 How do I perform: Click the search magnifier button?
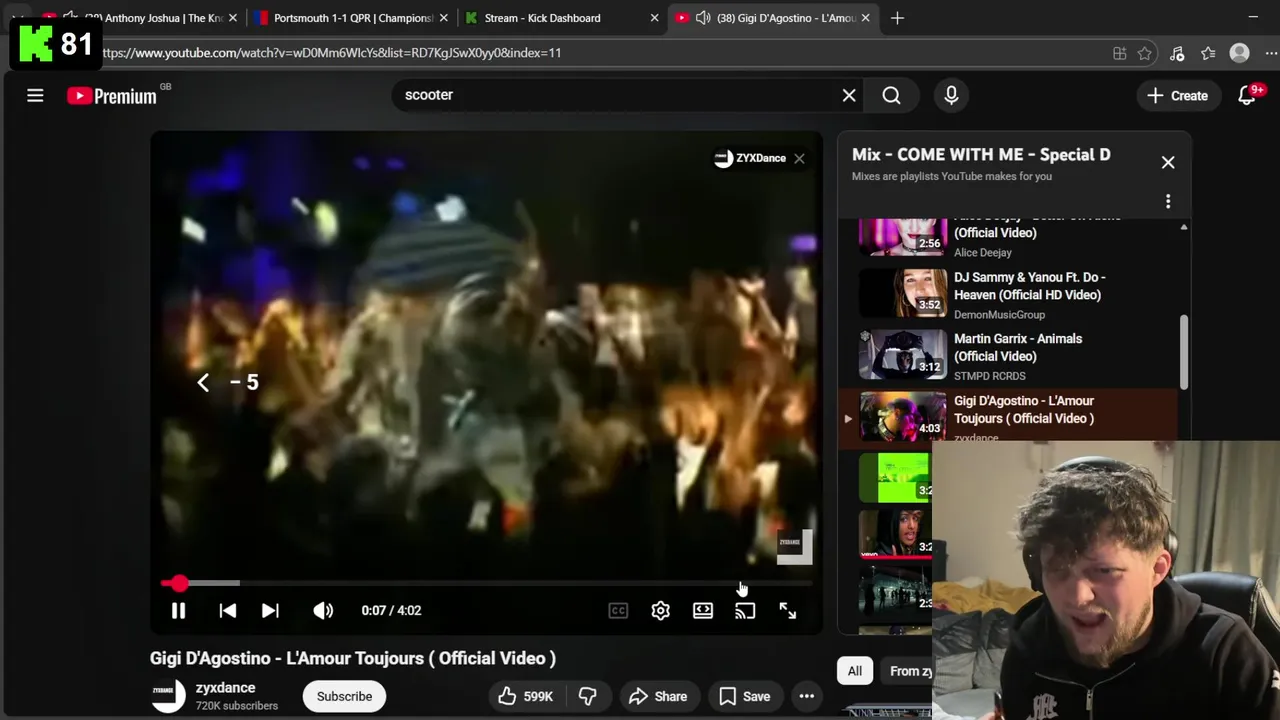tap(891, 95)
